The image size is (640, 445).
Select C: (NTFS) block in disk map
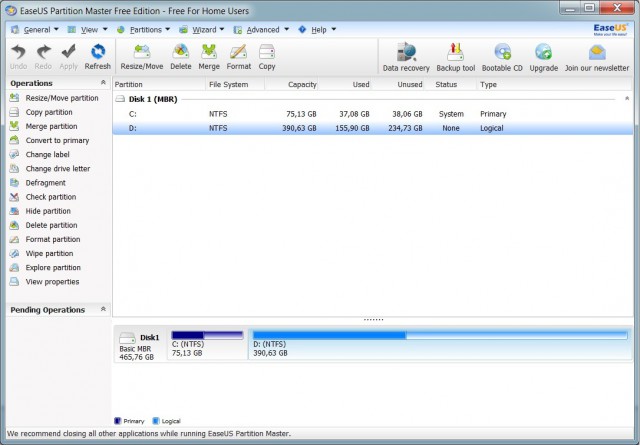click(207, 345)
